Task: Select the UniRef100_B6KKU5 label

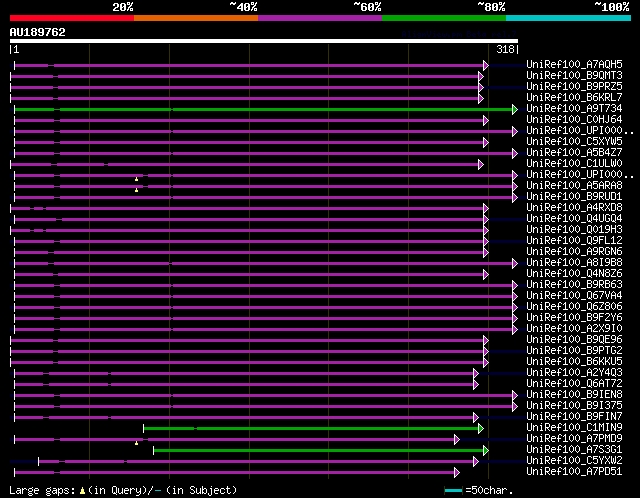Action: tap(574, 362)
